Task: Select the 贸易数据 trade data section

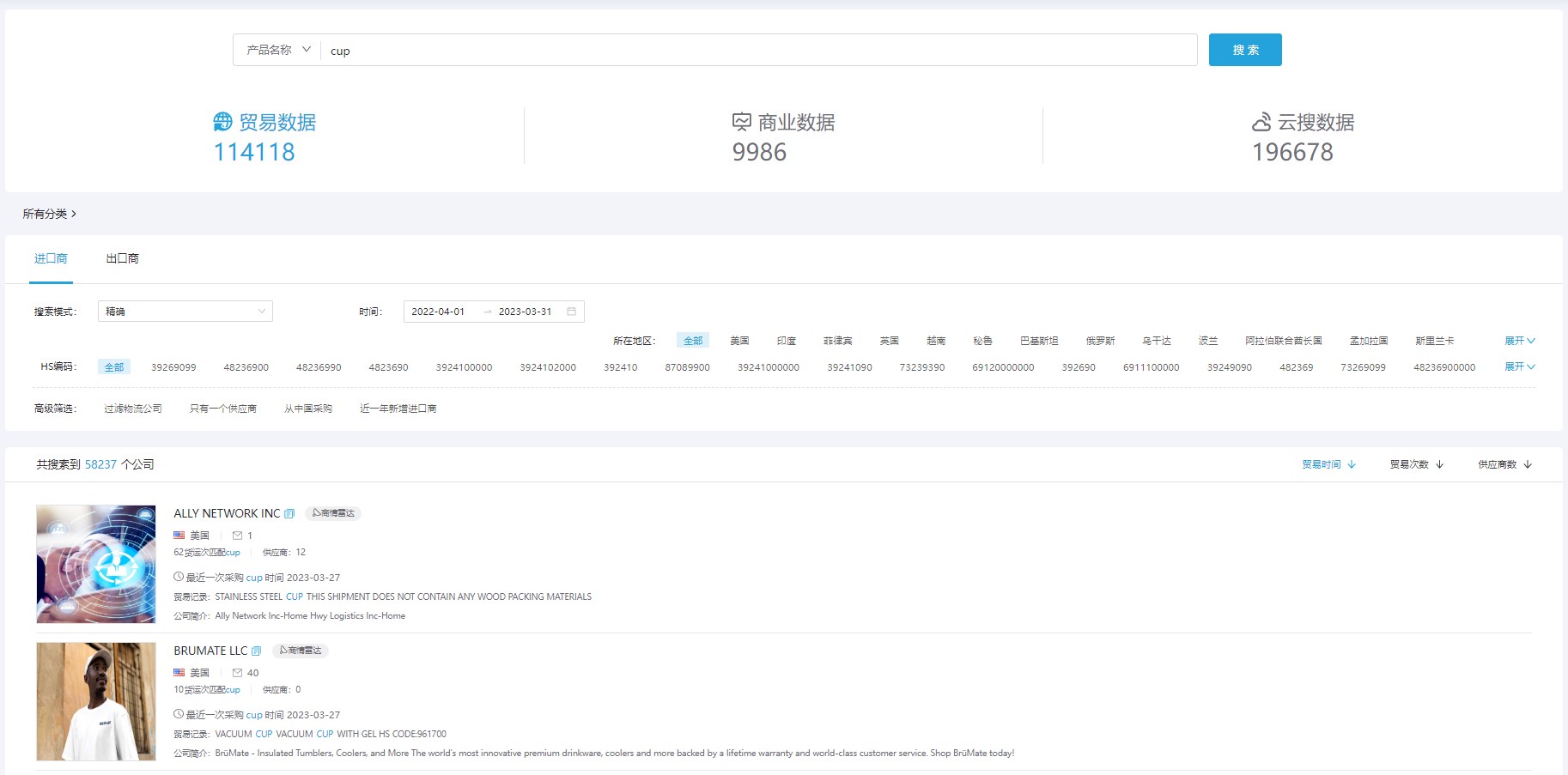Action: [264, 136]
